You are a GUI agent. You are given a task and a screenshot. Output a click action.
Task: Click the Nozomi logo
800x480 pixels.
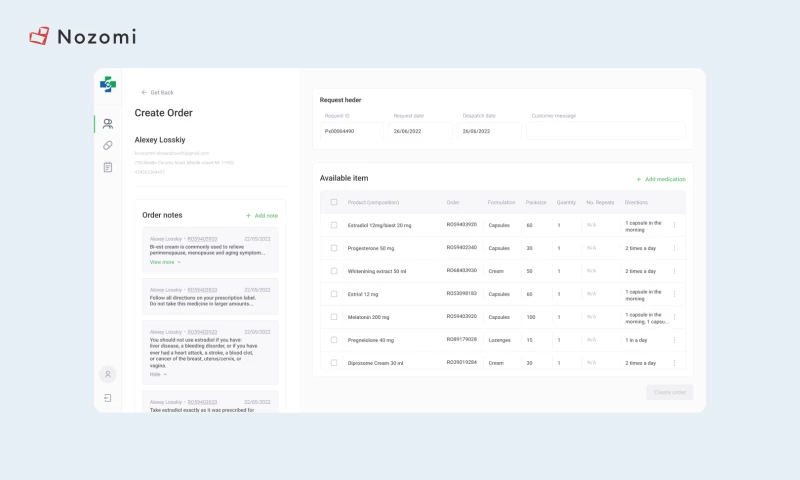pos(83,36)
